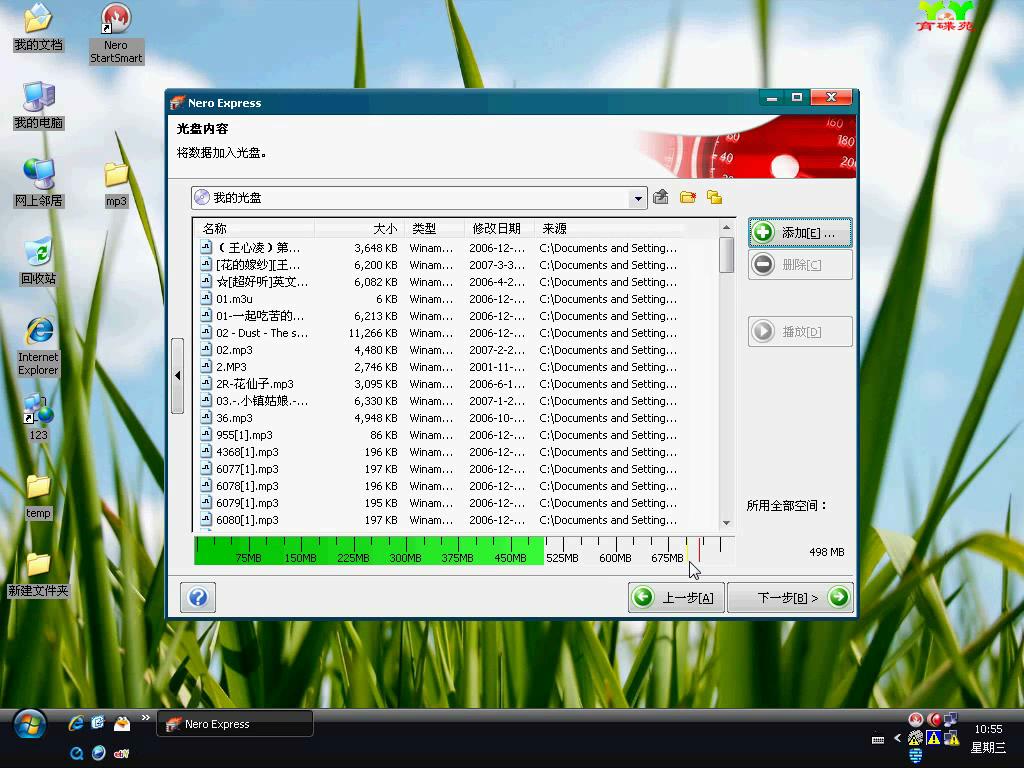
Task: Click the red capacity limit marker
Action: [x=699, y=549]
